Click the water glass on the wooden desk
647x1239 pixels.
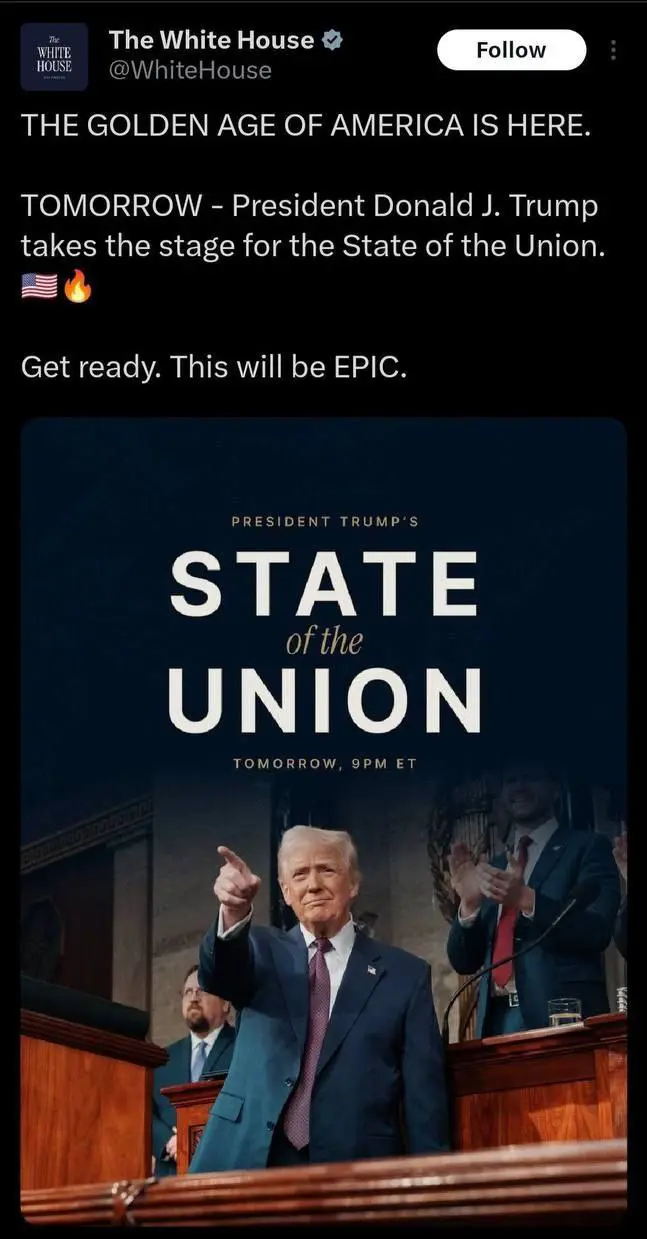pyautogui.click(x=564, y=1012)
